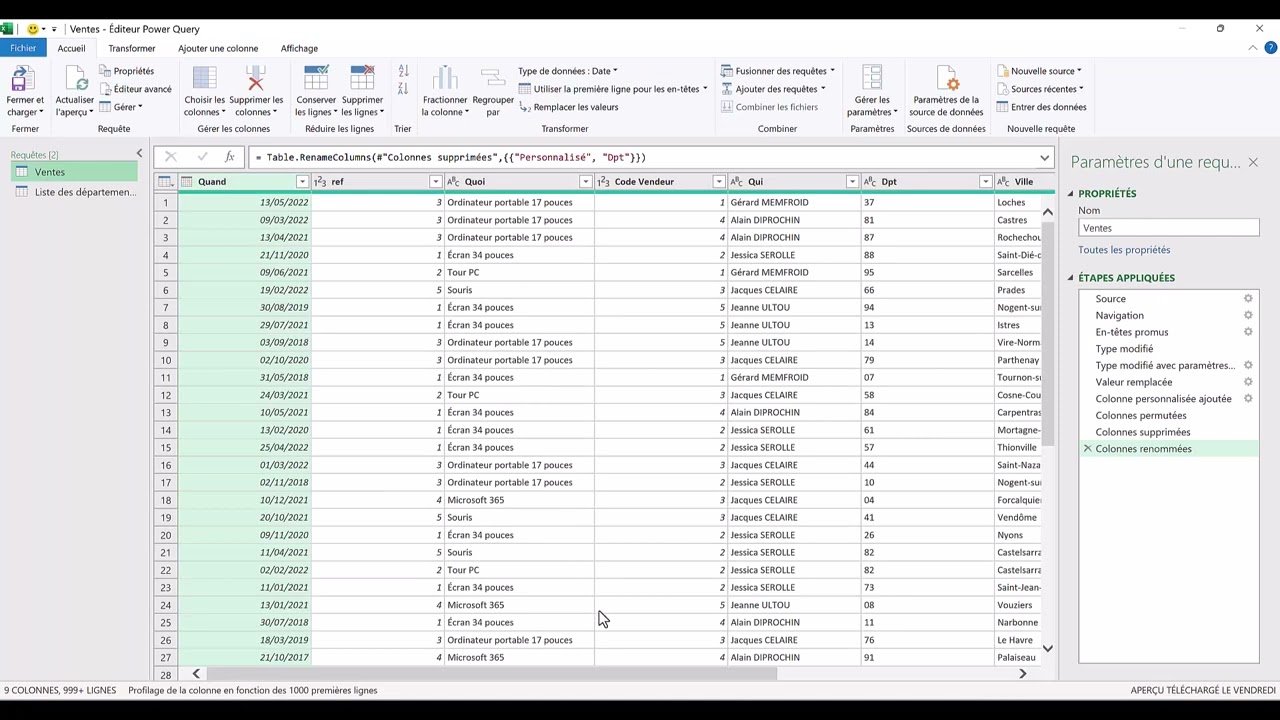The height and width of the screenshot is (720, 1280).
Task: Open Toutes les propriétés link
Action: (1124, 250)
